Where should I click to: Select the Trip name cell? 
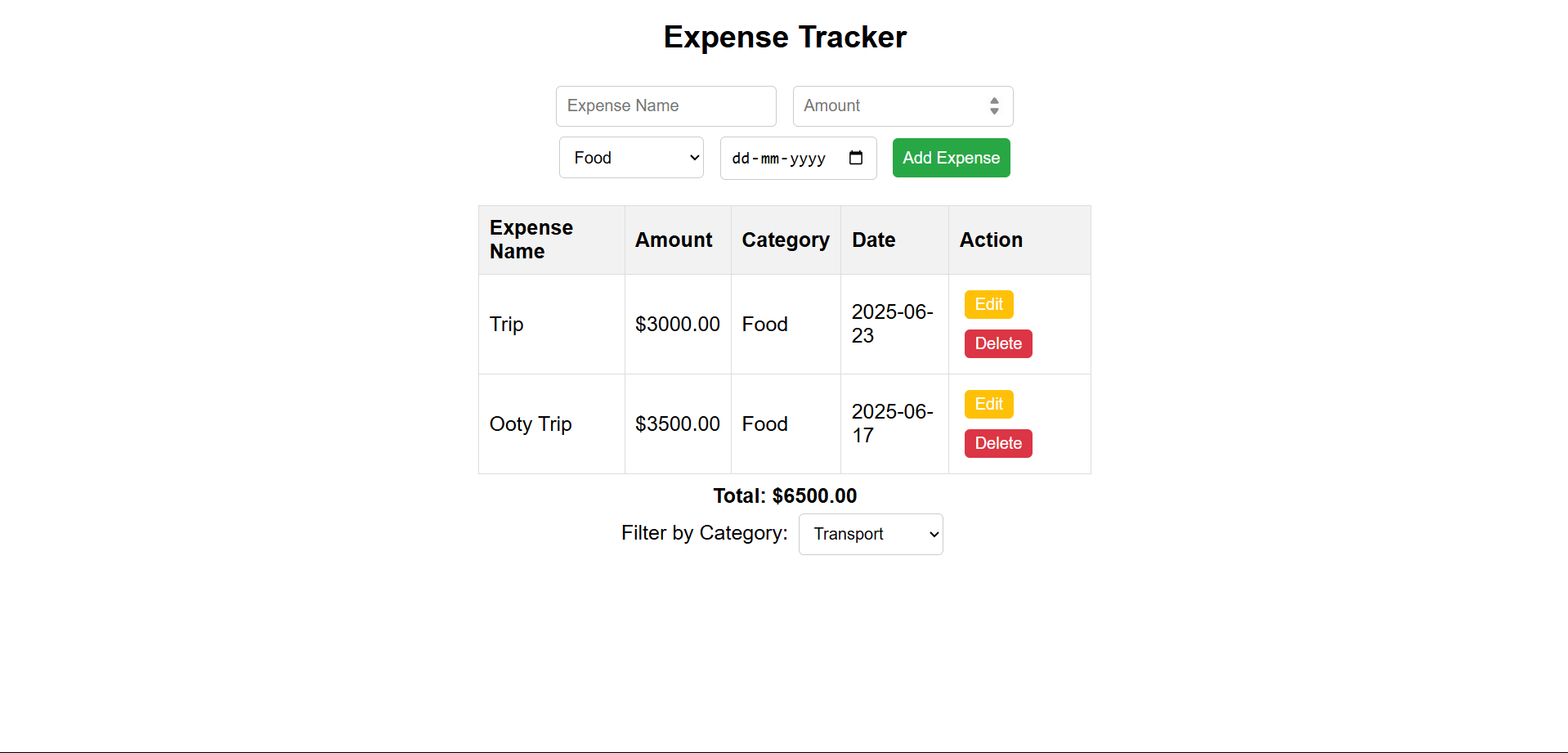pyautogui.click(x=552, y=325)
